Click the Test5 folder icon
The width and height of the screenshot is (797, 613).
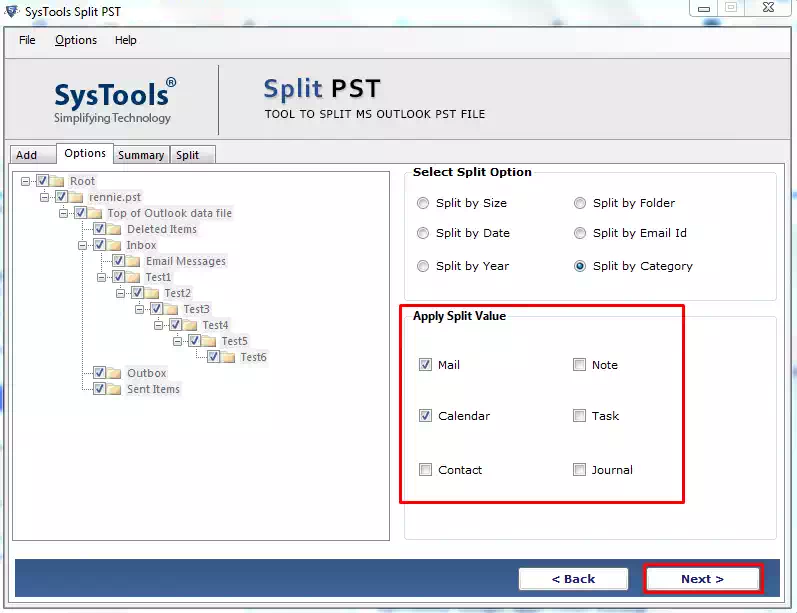tap(209, 341)
